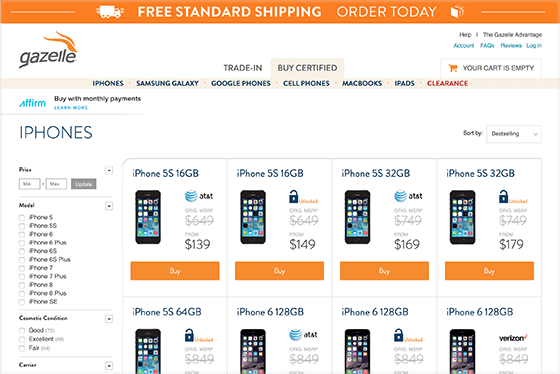Buy the $139 iPhone 5S 16GB
560x374 pixels.
(175, 271)
